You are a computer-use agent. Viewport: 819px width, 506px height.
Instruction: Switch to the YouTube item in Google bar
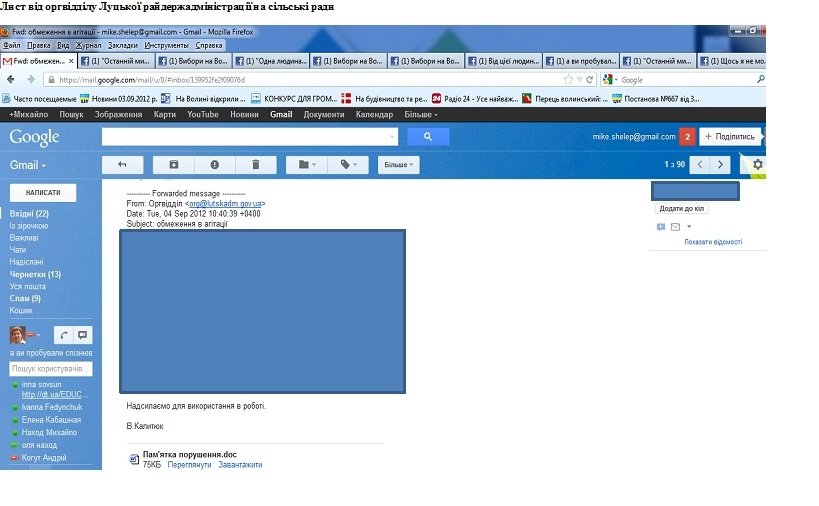[x=202, y=115]
